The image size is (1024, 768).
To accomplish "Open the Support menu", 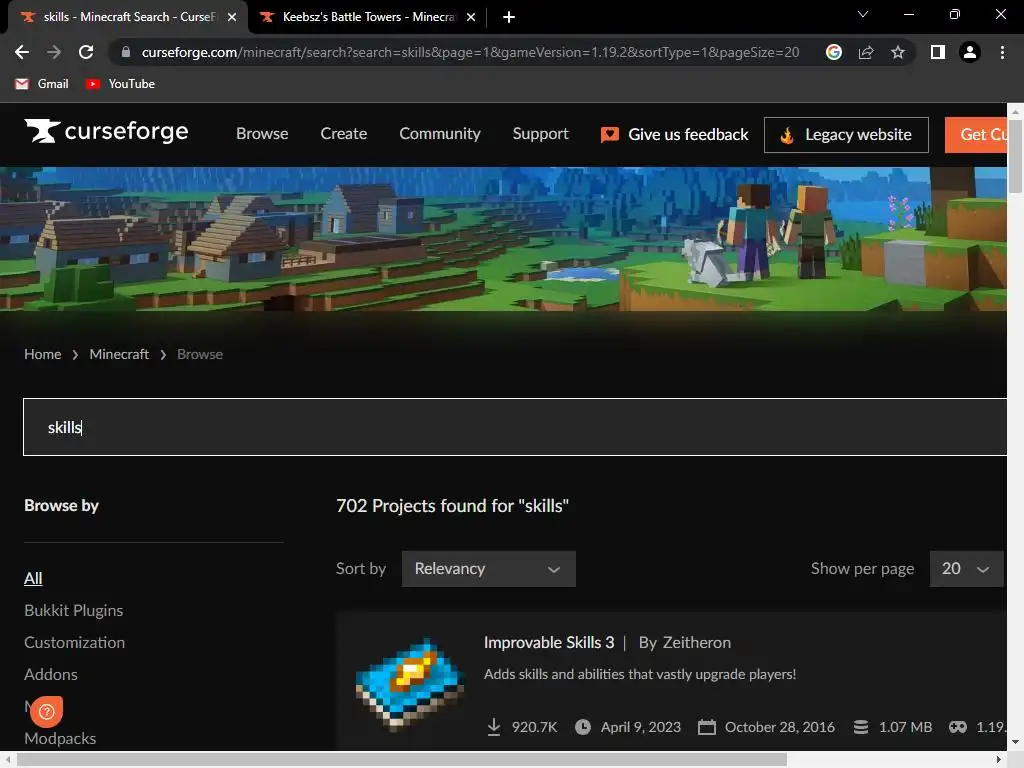I will tap(540, 134).
